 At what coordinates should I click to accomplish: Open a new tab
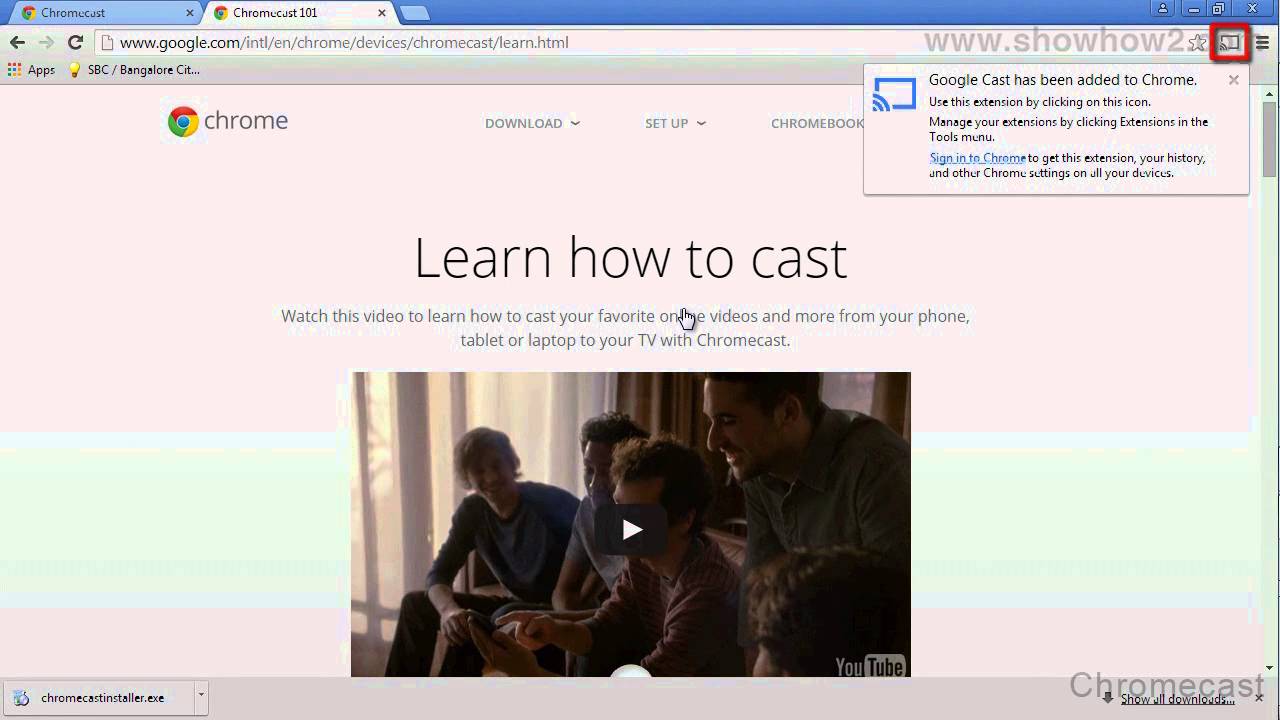[414, 13]
